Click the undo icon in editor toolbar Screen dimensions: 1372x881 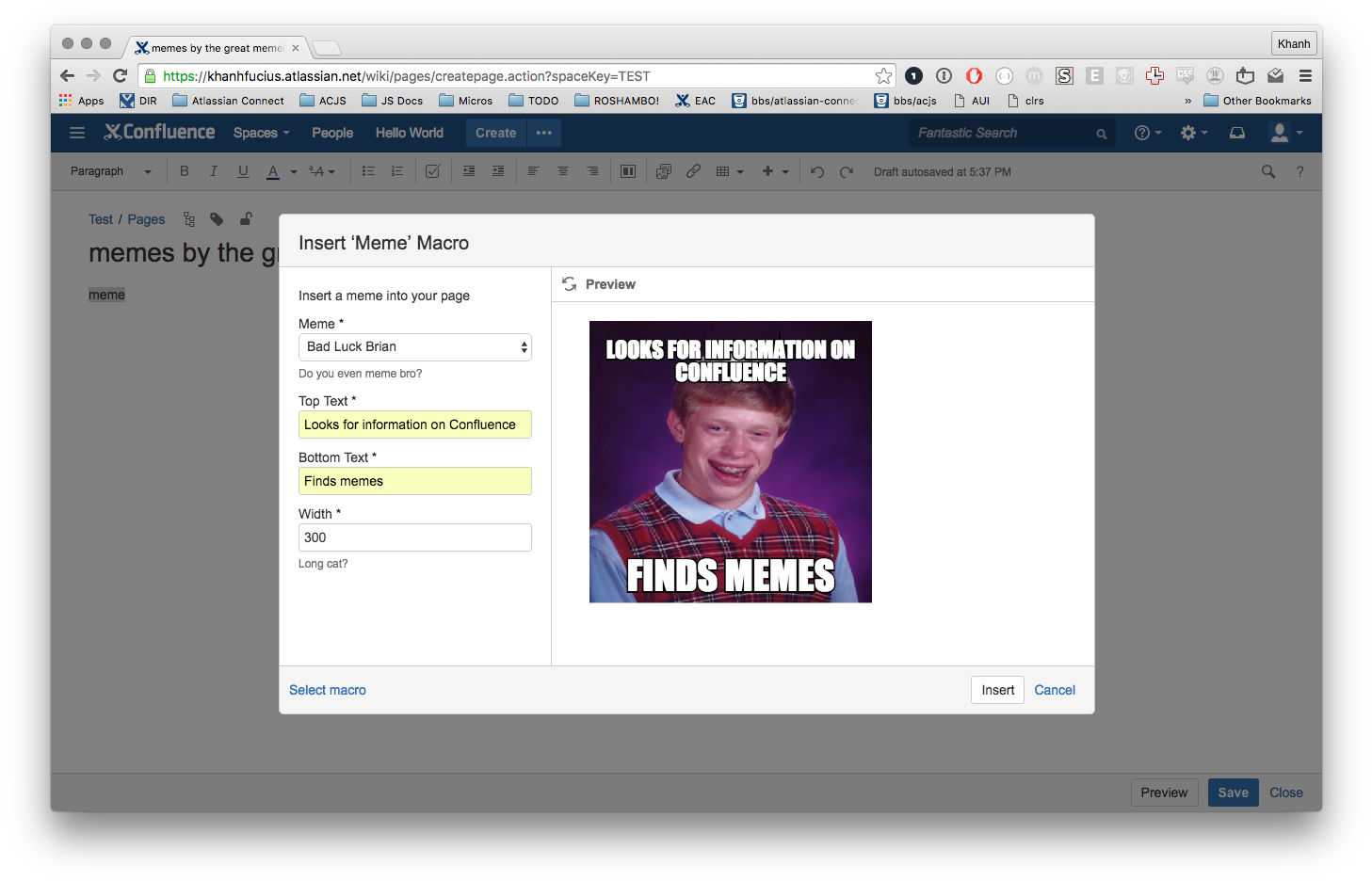click(x=816, y=171)
